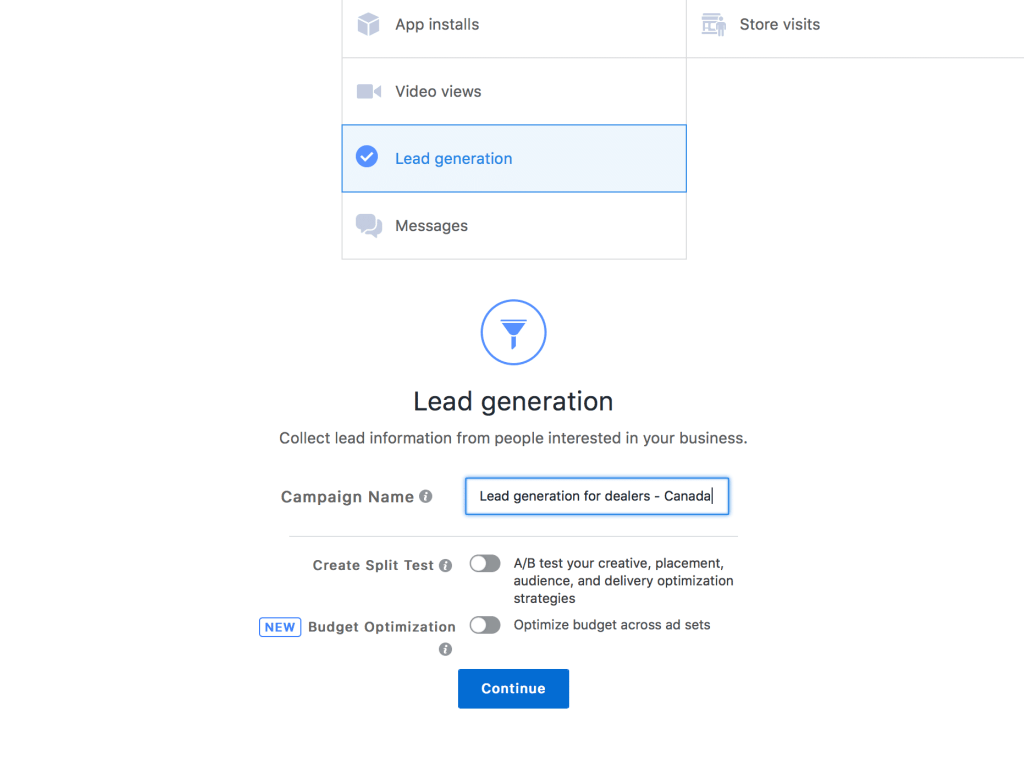Click the blue funnel icon above Lead generation
1024x757 pixels.
[x=513, y=331]
